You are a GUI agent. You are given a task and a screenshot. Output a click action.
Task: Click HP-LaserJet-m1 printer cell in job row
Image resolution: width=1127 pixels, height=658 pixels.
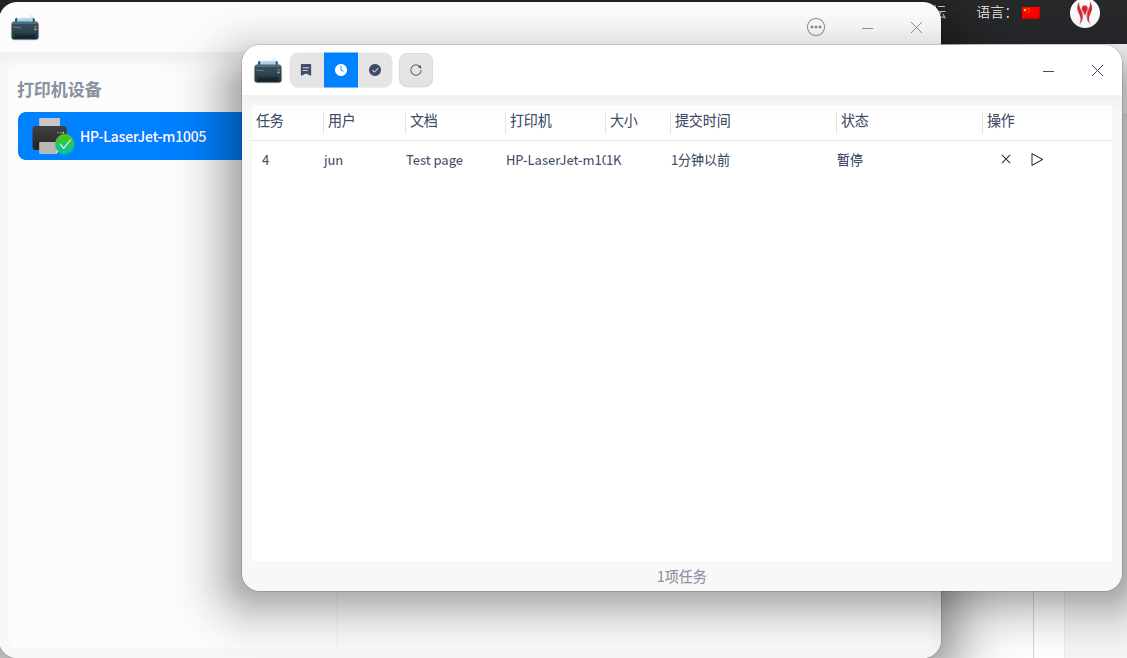coord(554,160)
